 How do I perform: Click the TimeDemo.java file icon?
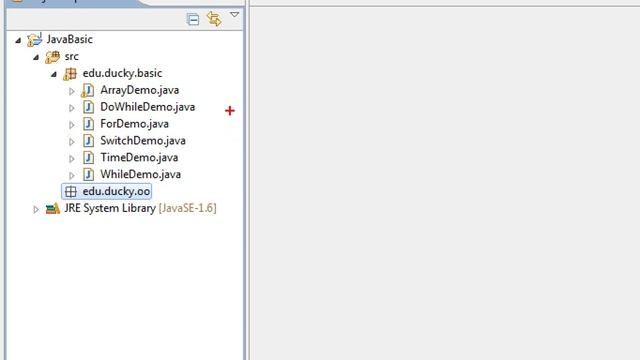click(x=88, y=158)
